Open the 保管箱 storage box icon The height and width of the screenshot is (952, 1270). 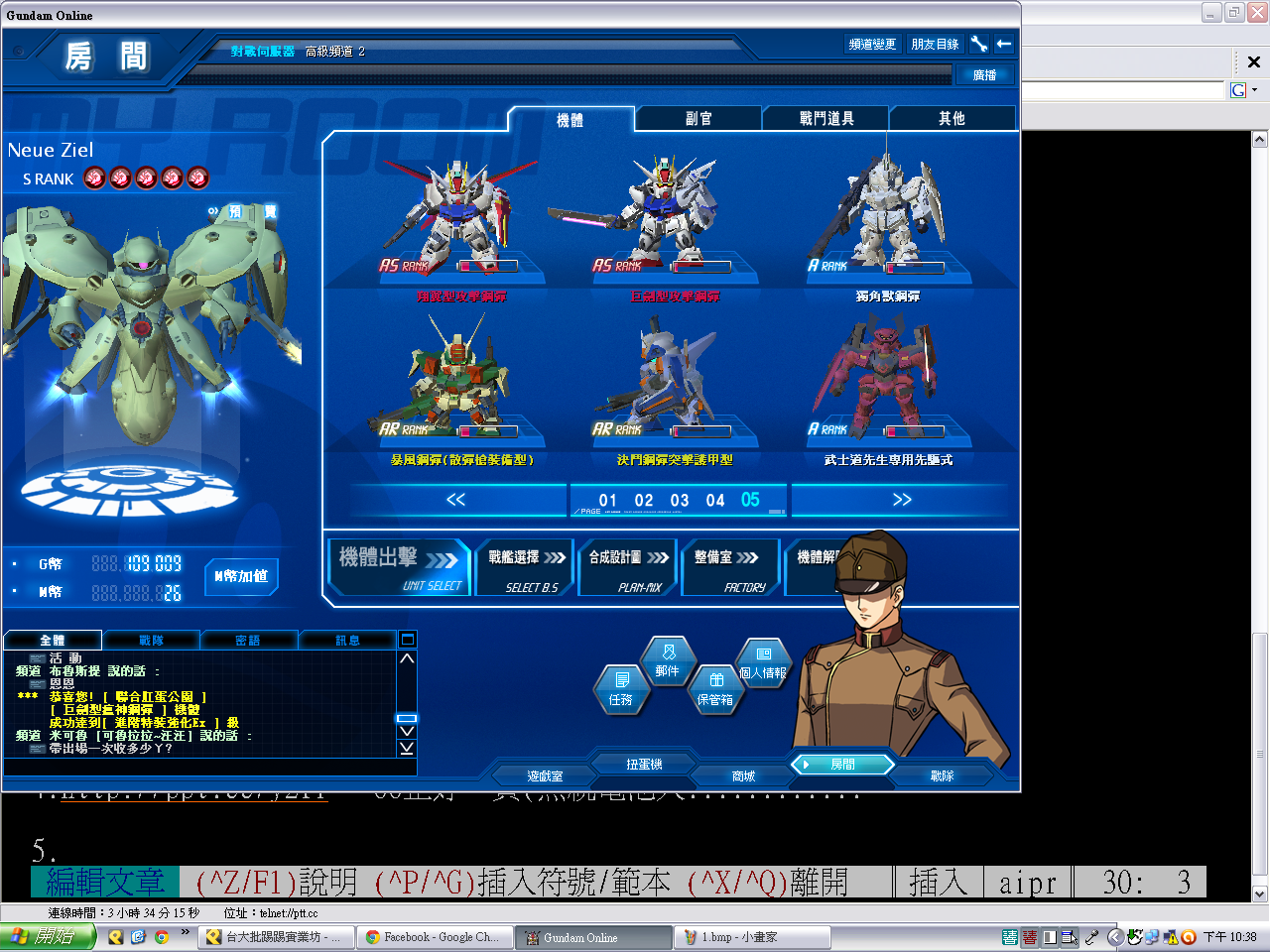click(715, 689)
